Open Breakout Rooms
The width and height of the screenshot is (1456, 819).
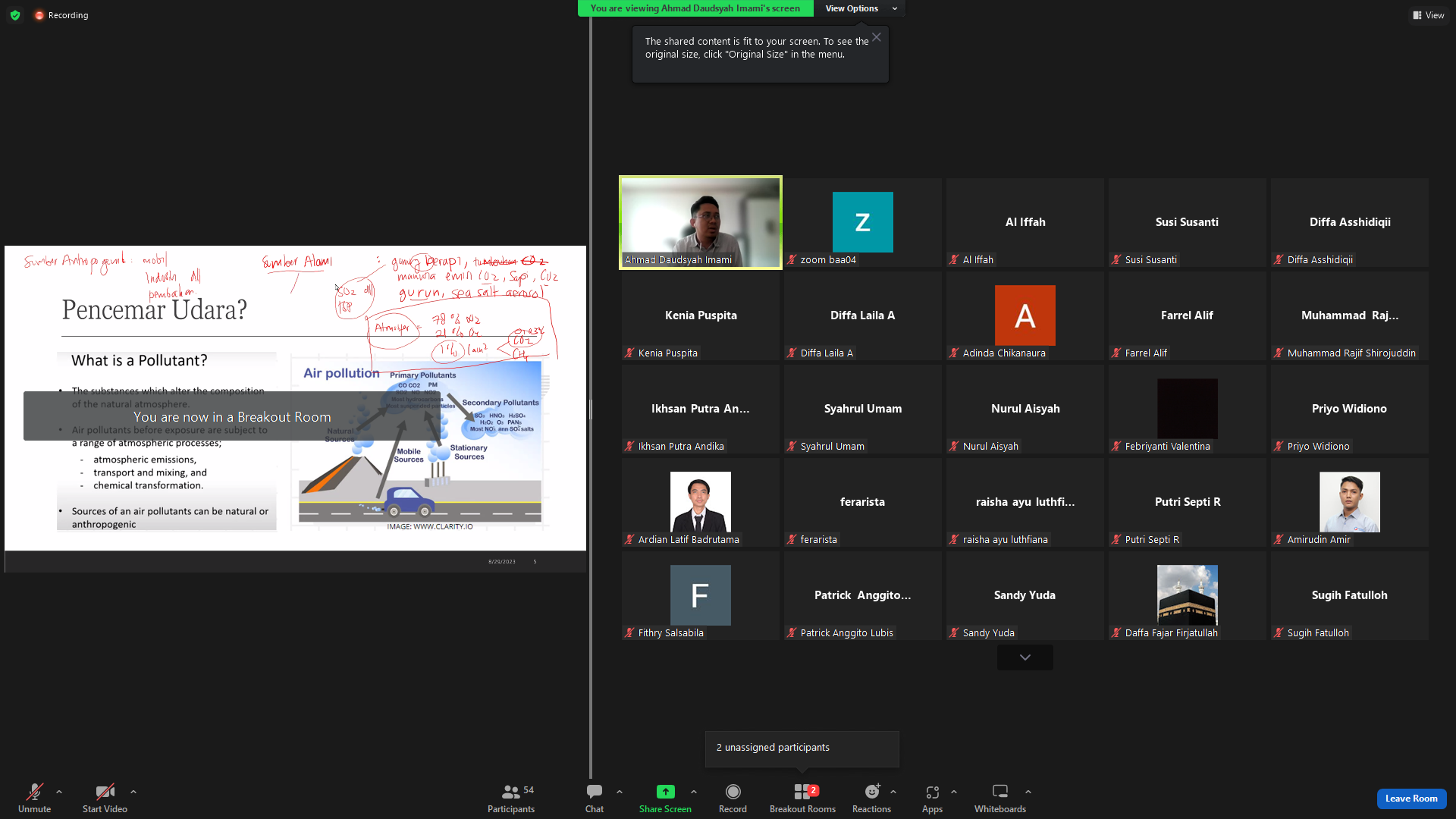pos(802,798)
